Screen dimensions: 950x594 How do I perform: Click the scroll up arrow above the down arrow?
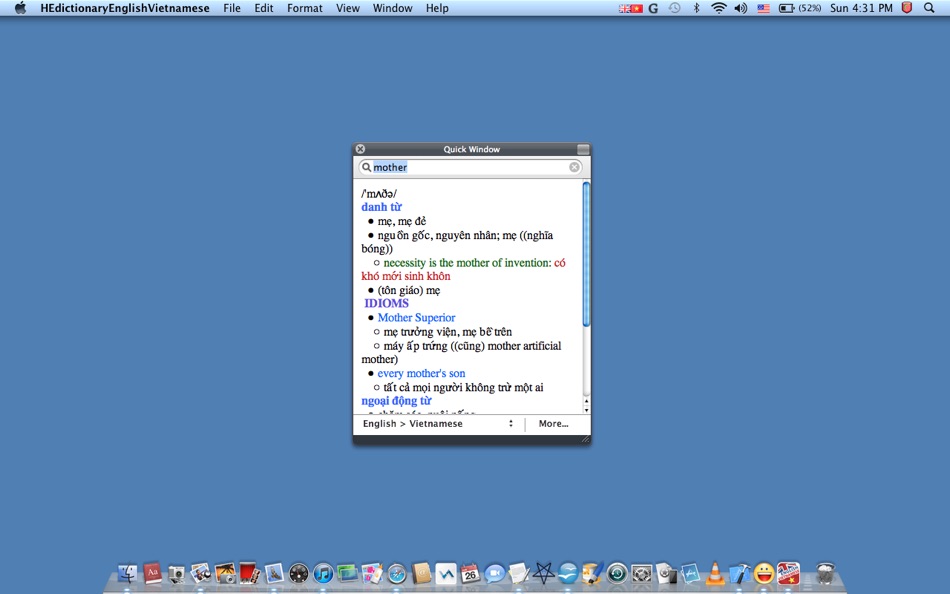[586, 401]
